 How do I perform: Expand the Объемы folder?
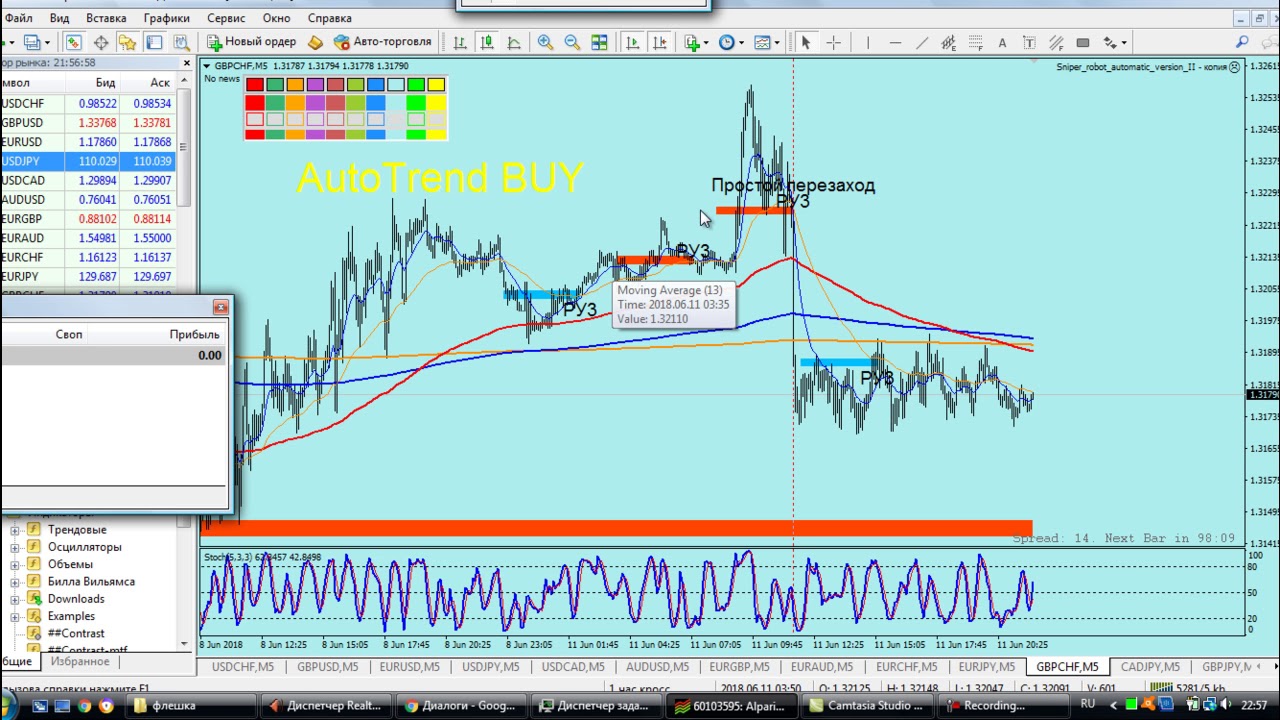point(15,564)
